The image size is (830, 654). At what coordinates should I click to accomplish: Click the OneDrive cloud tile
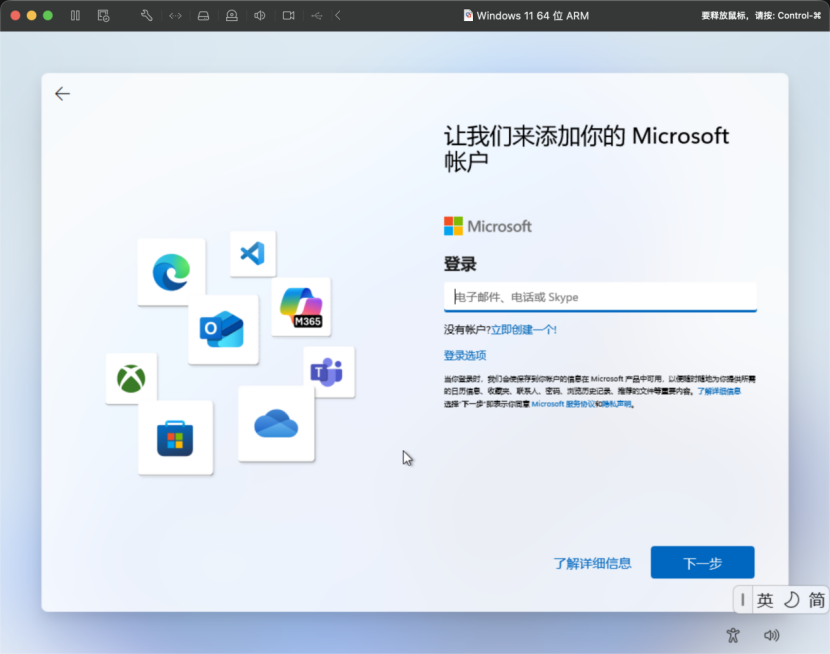[276, 423]
